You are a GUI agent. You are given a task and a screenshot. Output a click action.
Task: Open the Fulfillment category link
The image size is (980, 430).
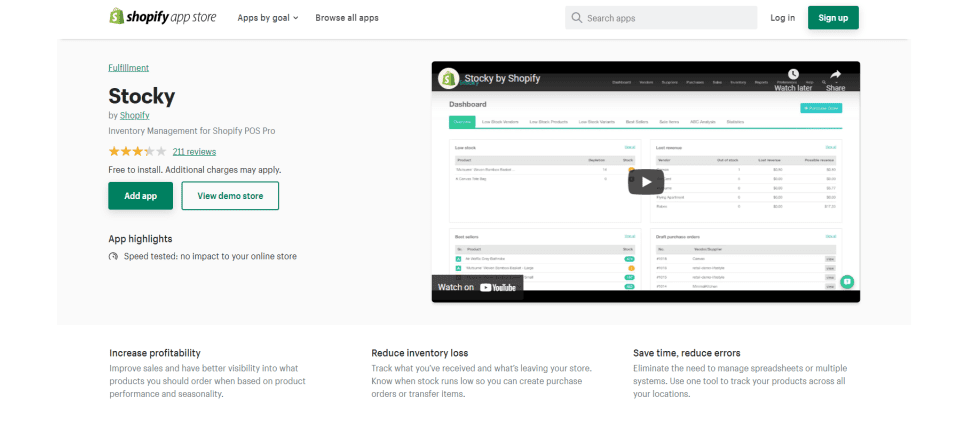tap(129, 68)
